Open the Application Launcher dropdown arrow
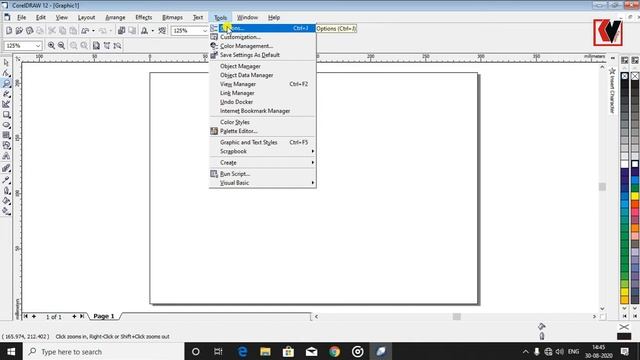This screenshot has height=360, width=640. (153, 31)
